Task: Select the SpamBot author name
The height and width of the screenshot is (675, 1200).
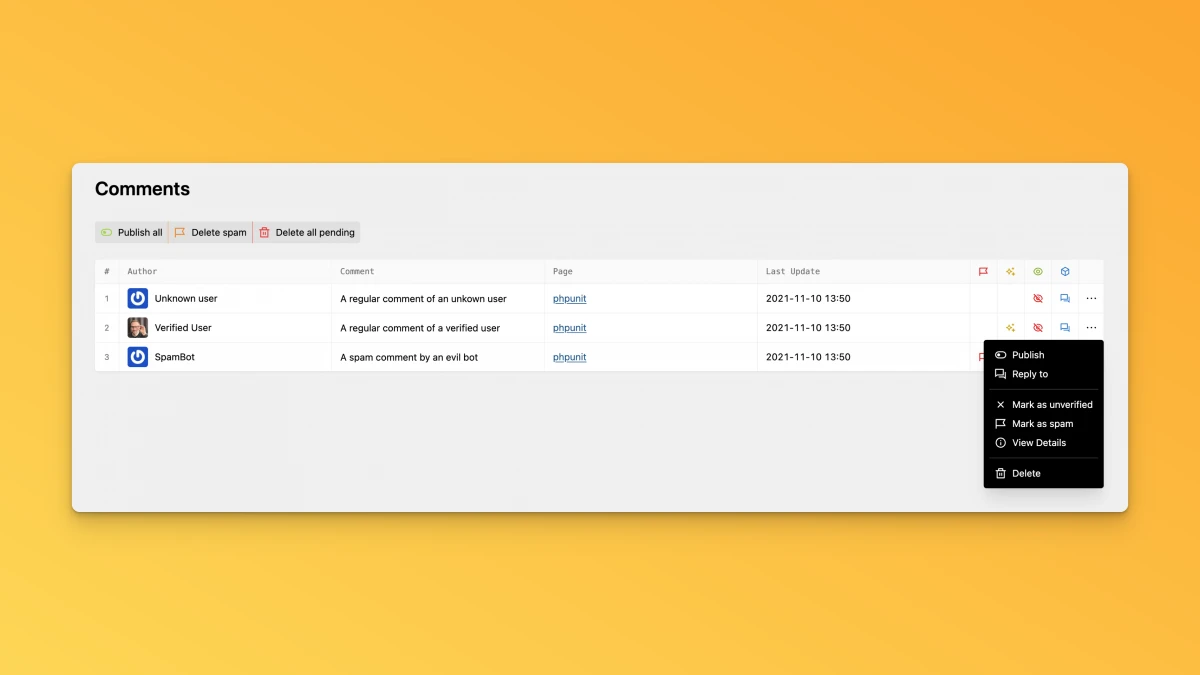Action: pyautogui.click(x=175, y=357)
